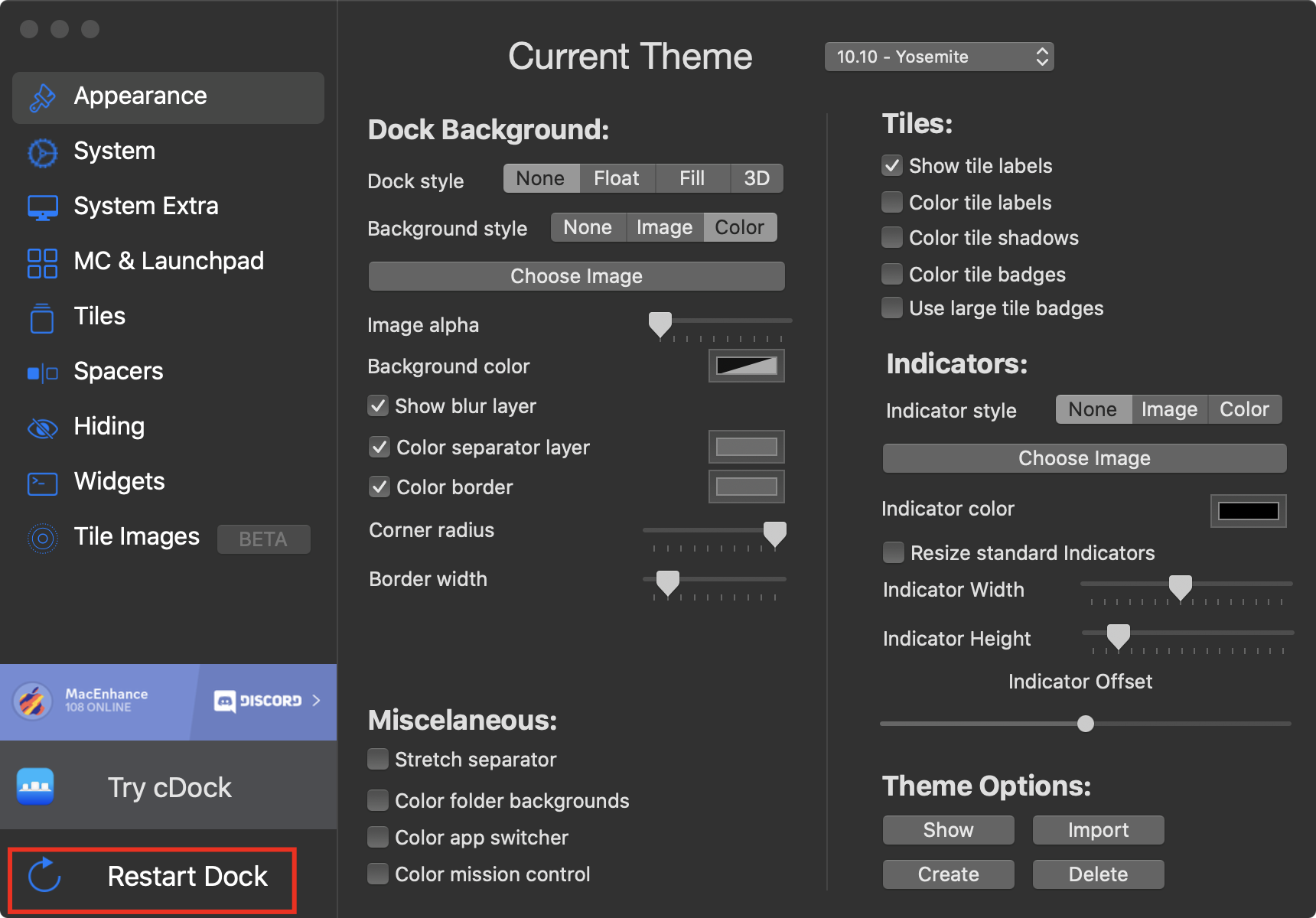Enable Color tile labels checkbox
The height and width of the screenshot is (918, 1316).
(x=892, y=202)
